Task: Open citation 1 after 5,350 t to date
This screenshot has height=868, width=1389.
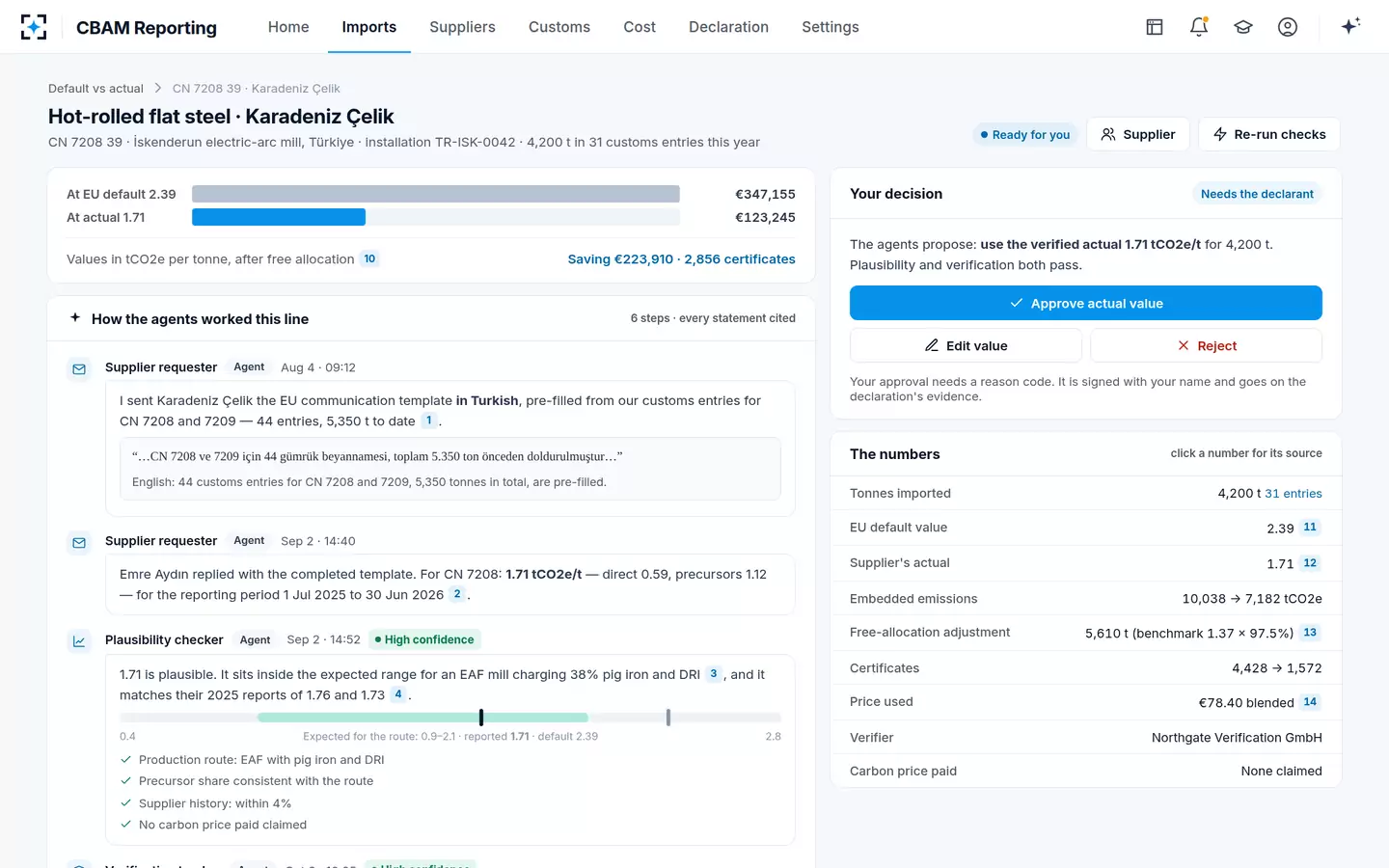Action: click(x=429, y=420)
